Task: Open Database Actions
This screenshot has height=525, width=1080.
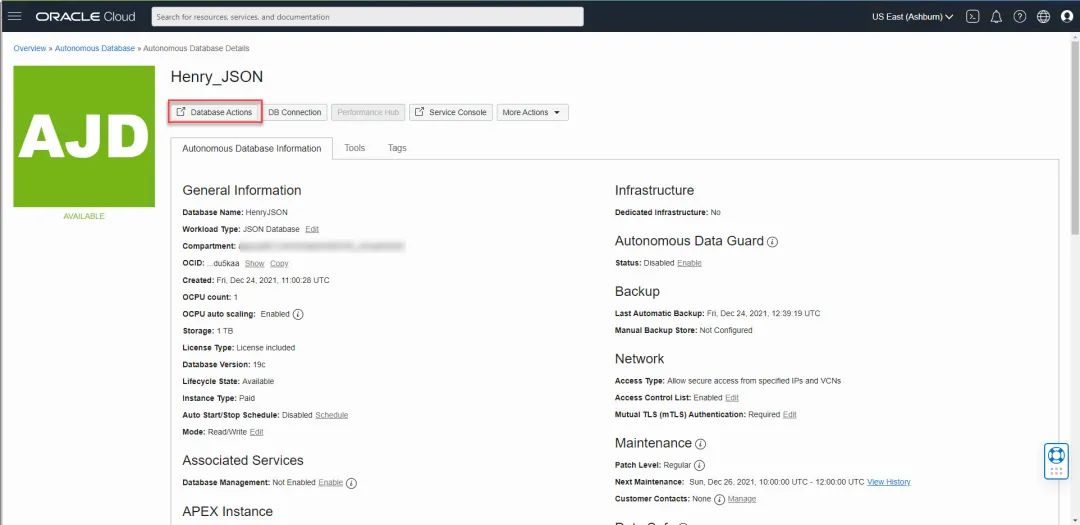Action: (216, 112)
